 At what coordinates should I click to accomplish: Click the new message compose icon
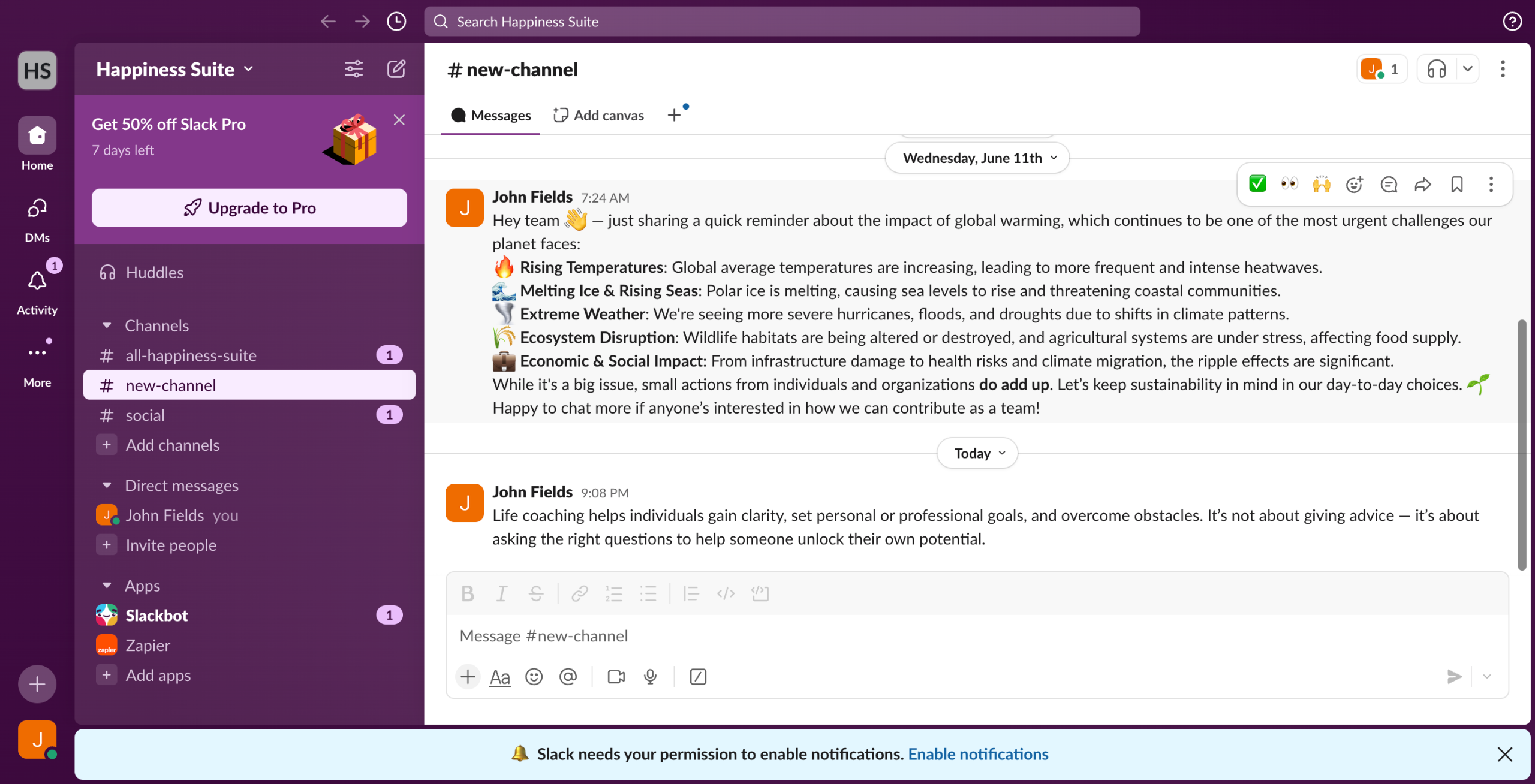396,69
